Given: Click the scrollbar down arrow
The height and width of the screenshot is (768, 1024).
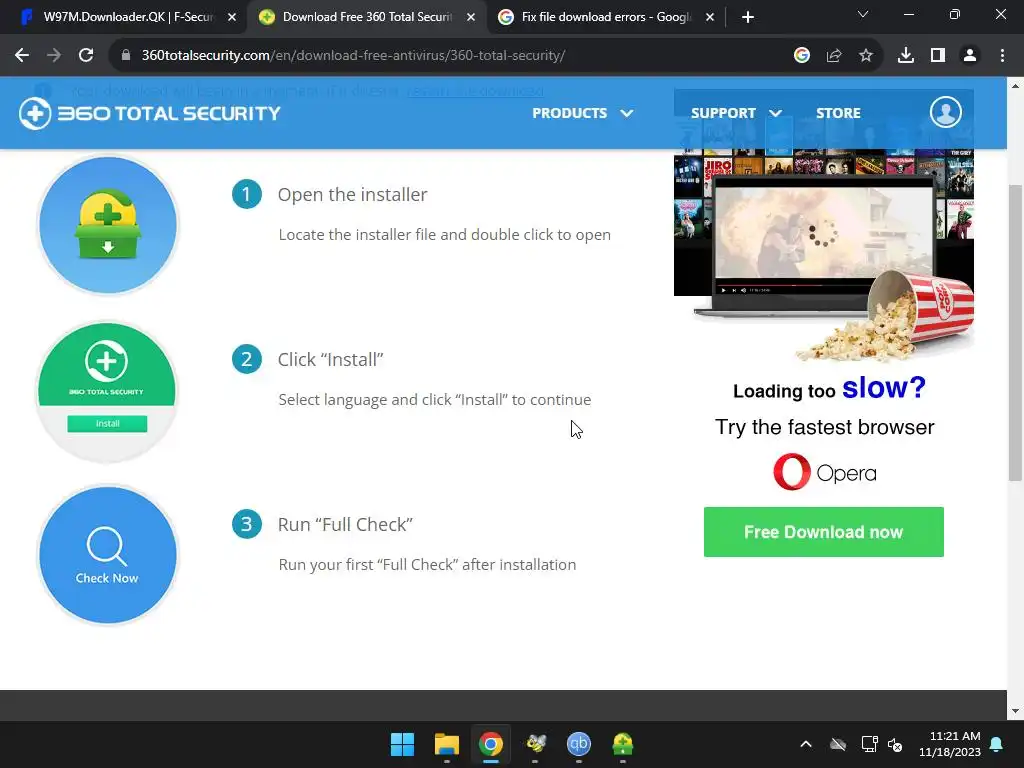Looking at the screenshot, I should pyautogui.click(x=1015, y=711).
